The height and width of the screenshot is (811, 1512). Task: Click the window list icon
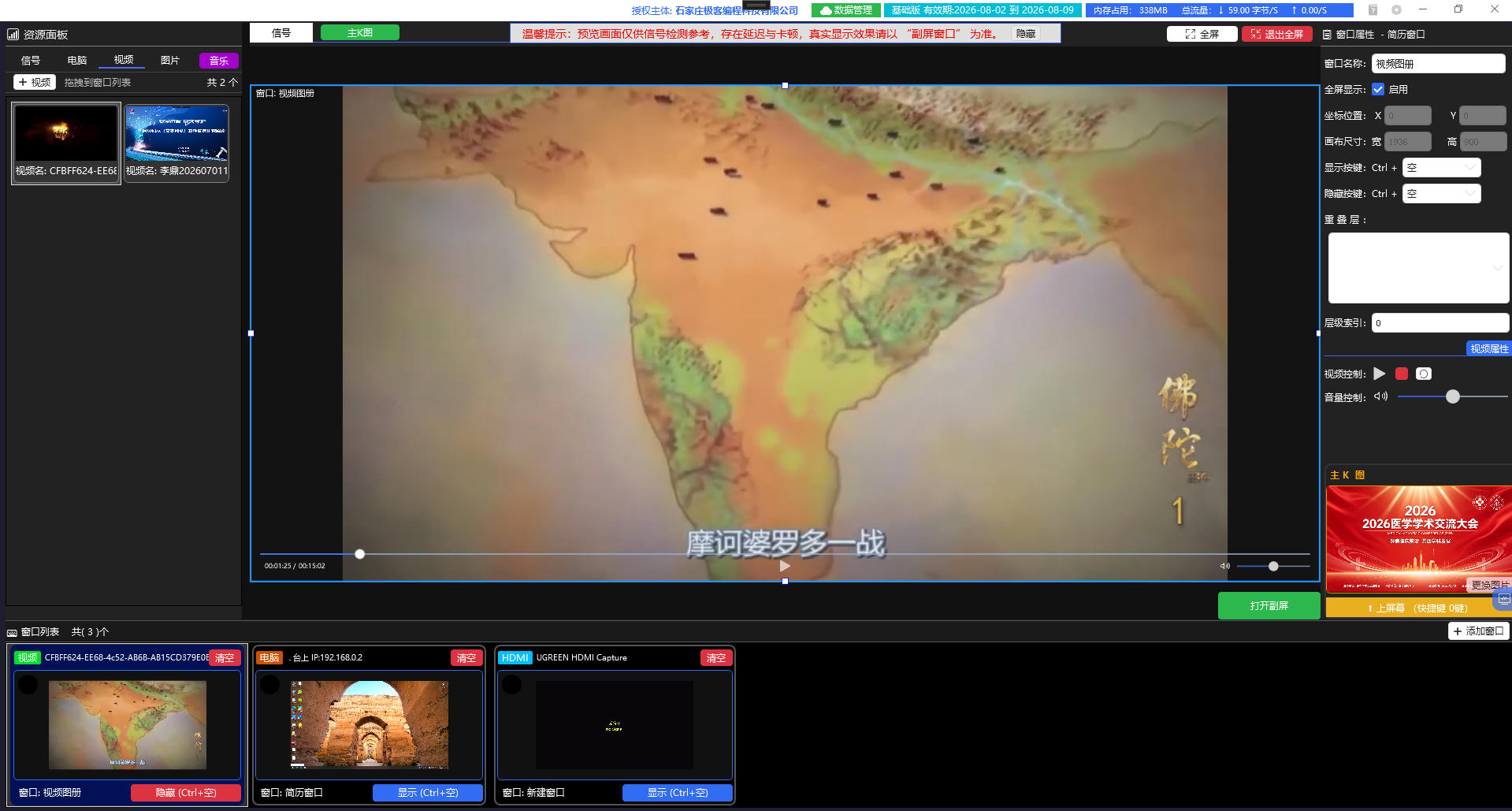(x=12, y=632)
